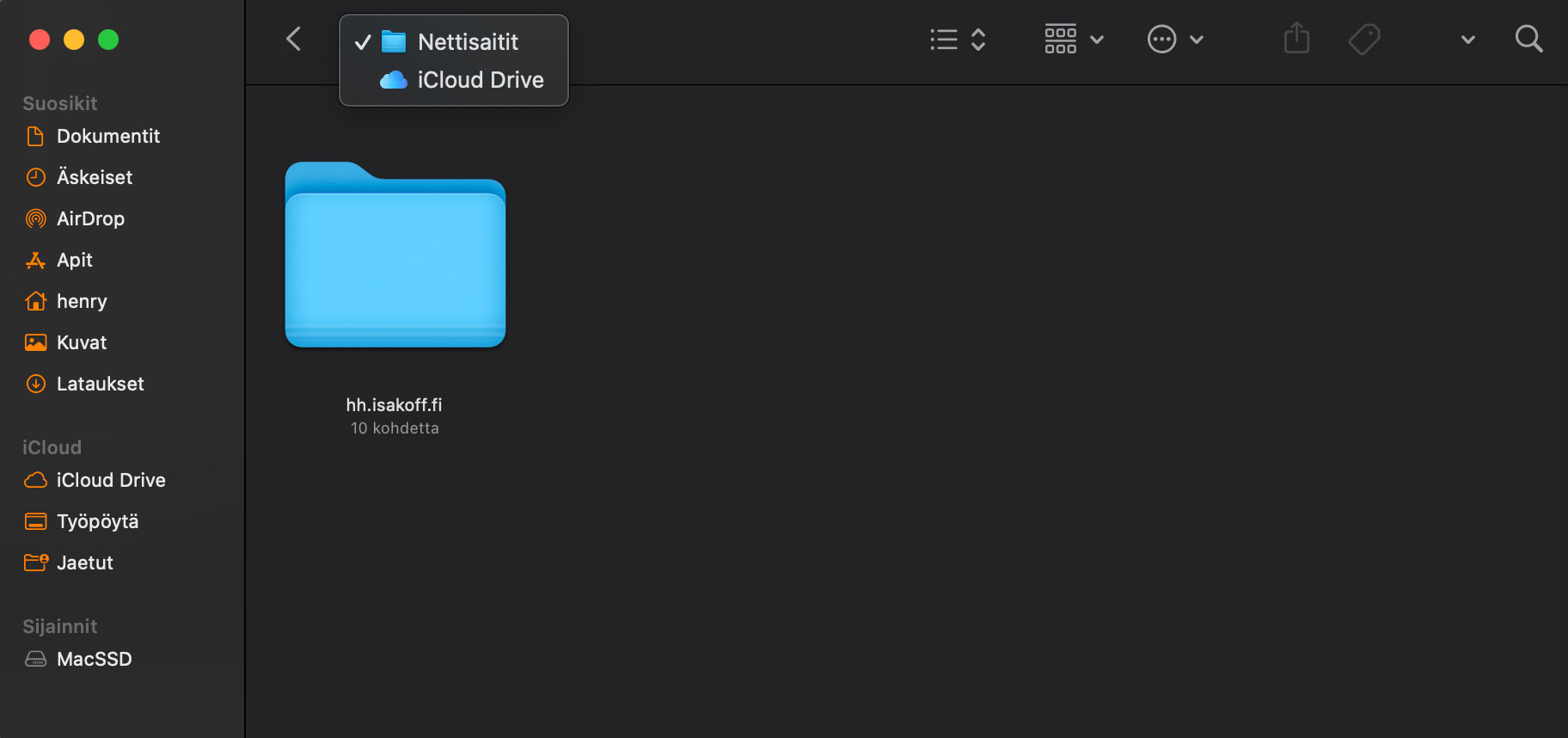Open Kuvat pictures folder
The image size is (1568, 738).
82,342
